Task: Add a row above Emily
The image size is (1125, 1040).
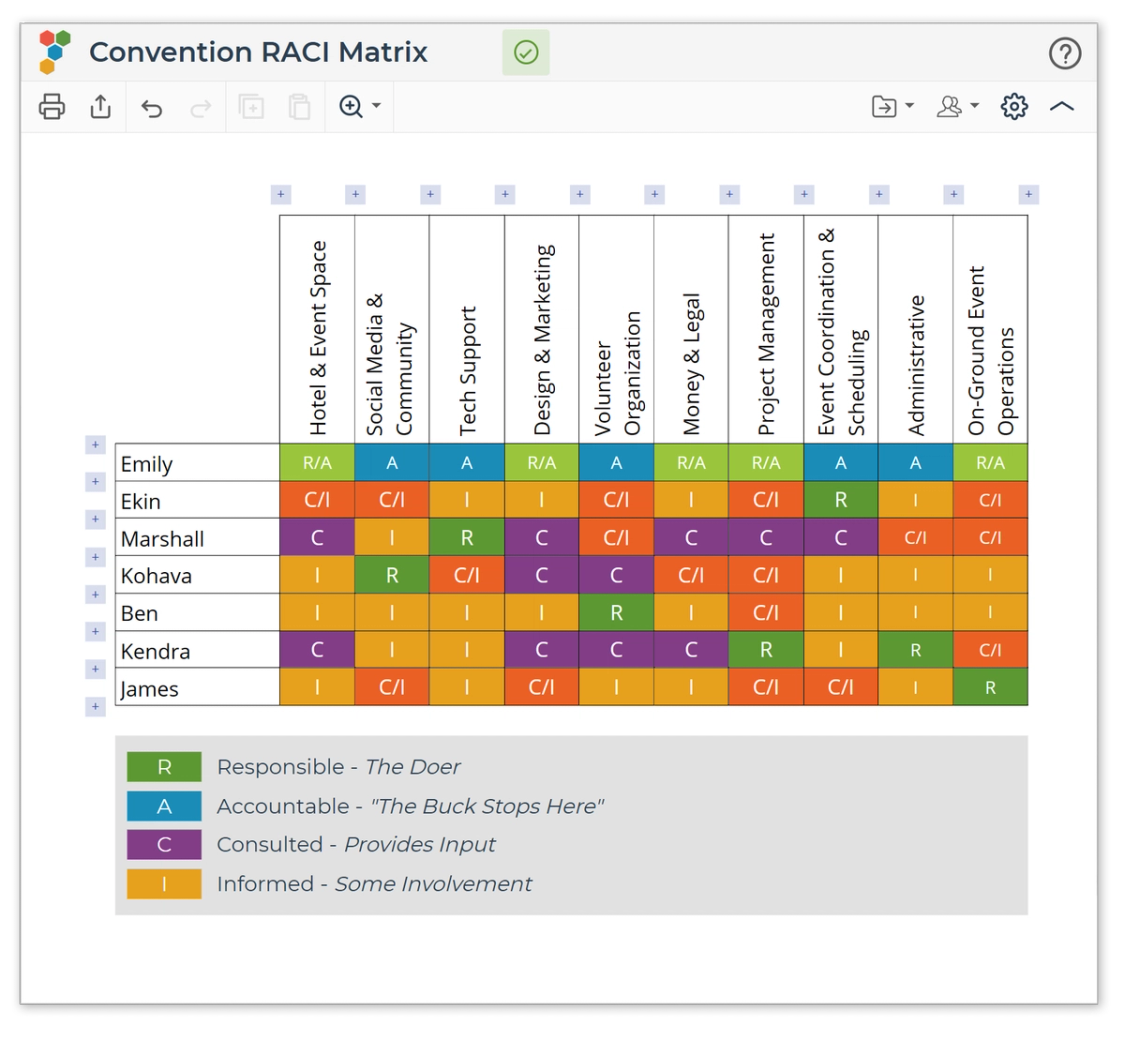Action: point(95,445)
